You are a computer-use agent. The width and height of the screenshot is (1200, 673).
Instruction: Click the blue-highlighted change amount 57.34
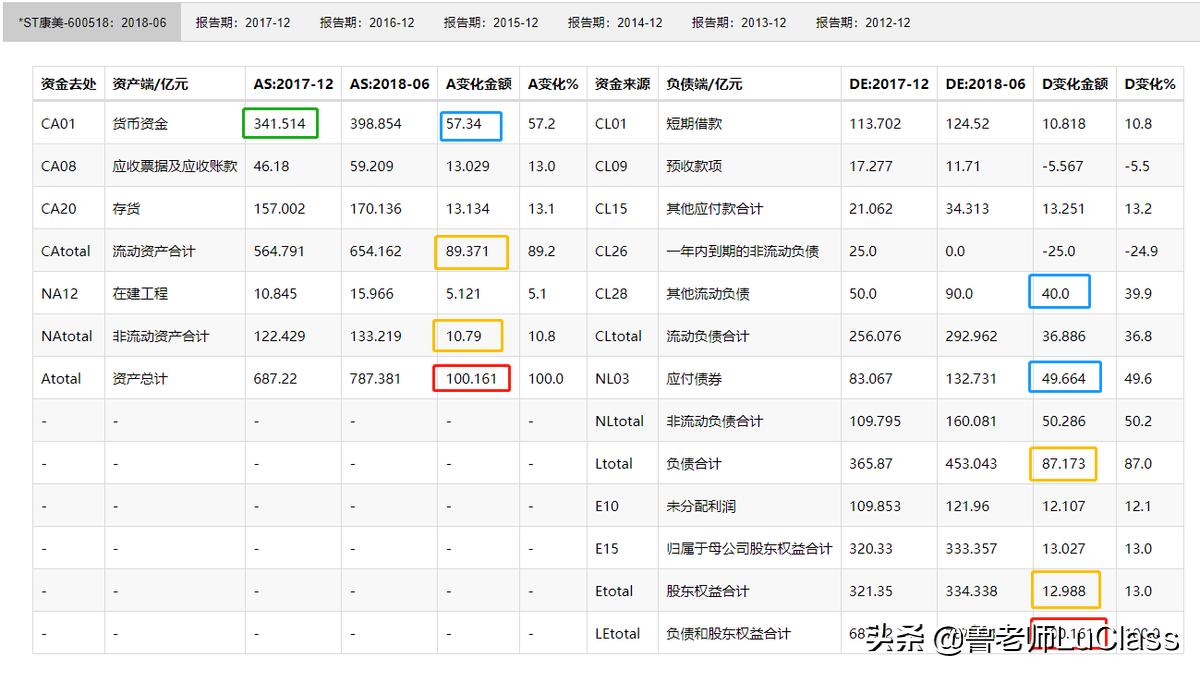click(471, 124)
